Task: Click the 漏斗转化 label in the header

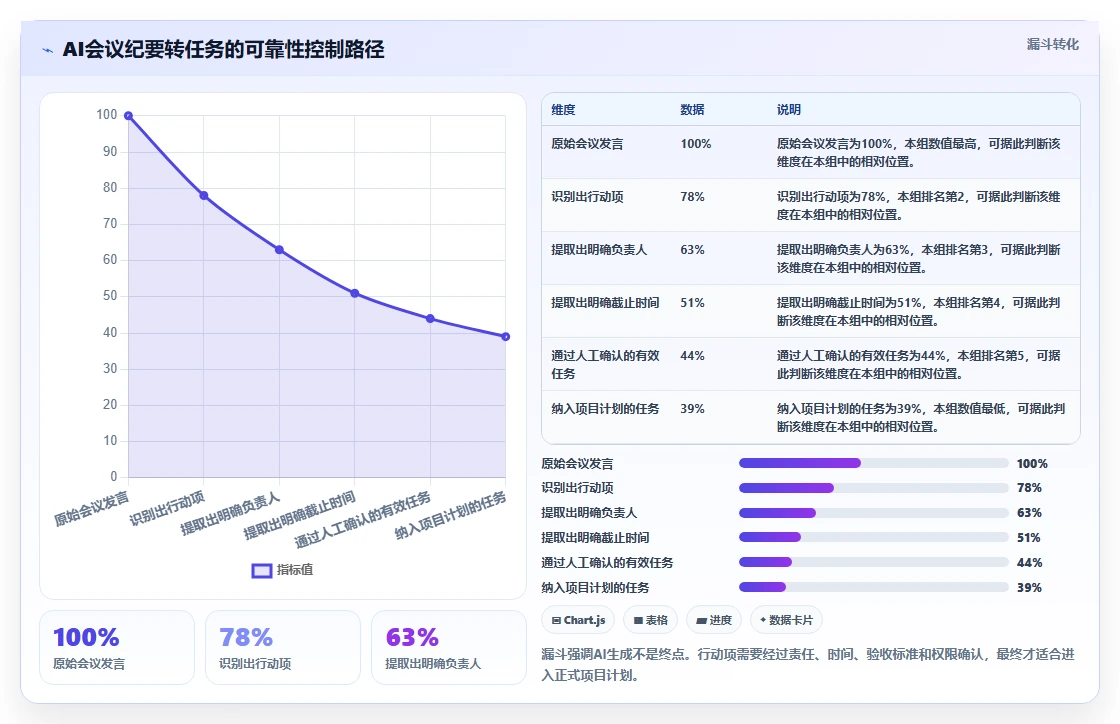Action: pyautogui.click(x=1052, y=44)
